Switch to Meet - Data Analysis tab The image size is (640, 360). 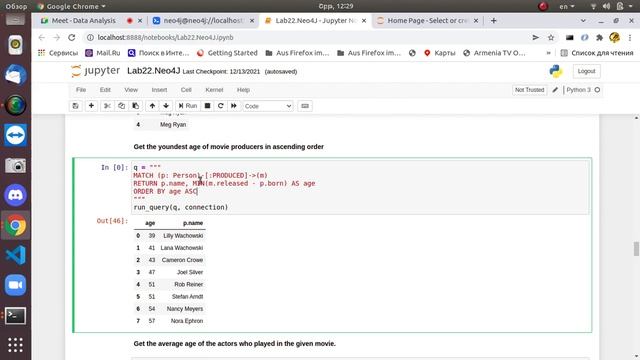click(84, 20)
